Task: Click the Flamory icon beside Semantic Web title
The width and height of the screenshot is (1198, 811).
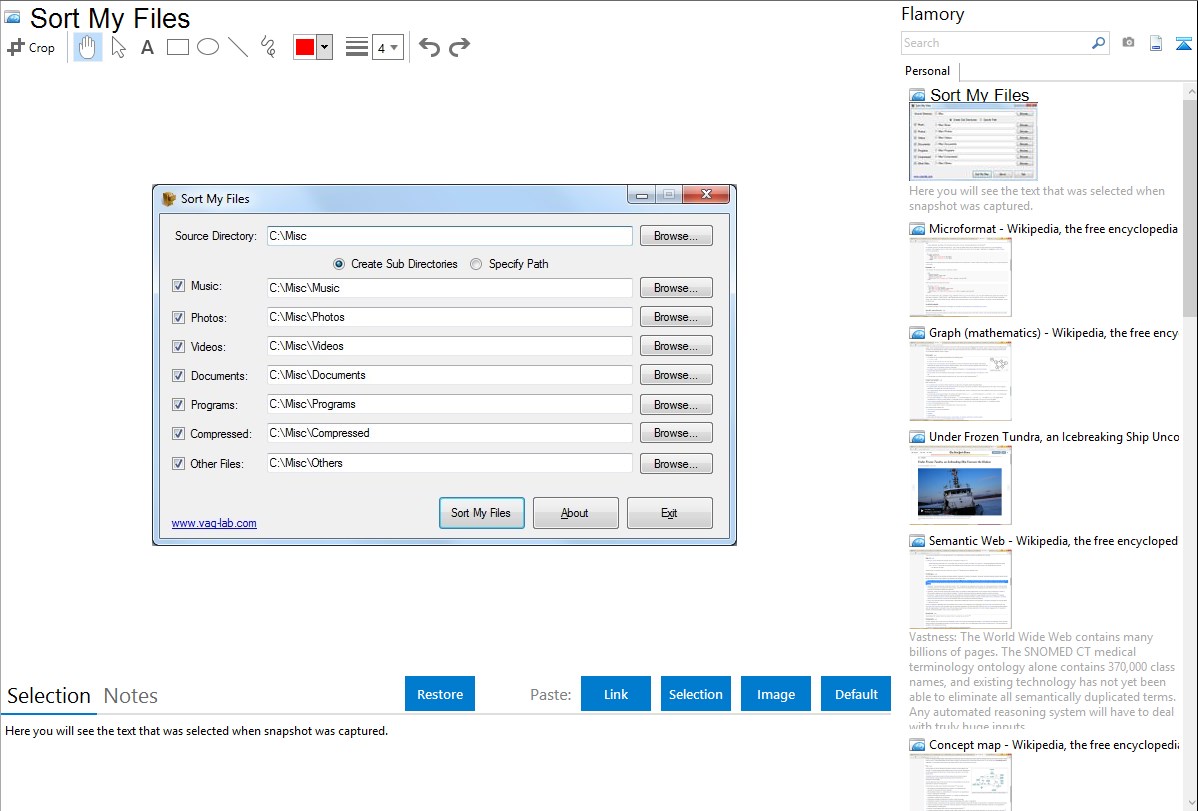Action: (x=918, y=541)
